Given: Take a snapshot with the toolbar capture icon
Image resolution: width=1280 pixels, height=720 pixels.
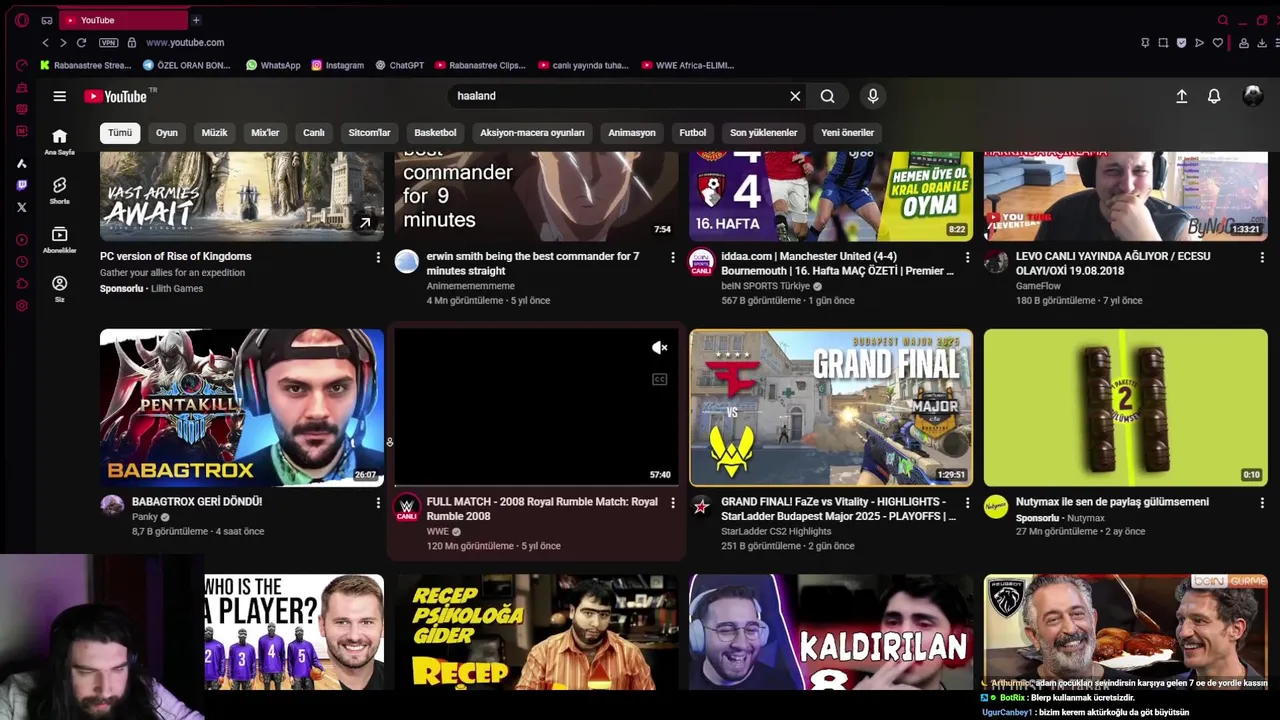Looking at the screenshot, I should click(x=1163, y=43).
